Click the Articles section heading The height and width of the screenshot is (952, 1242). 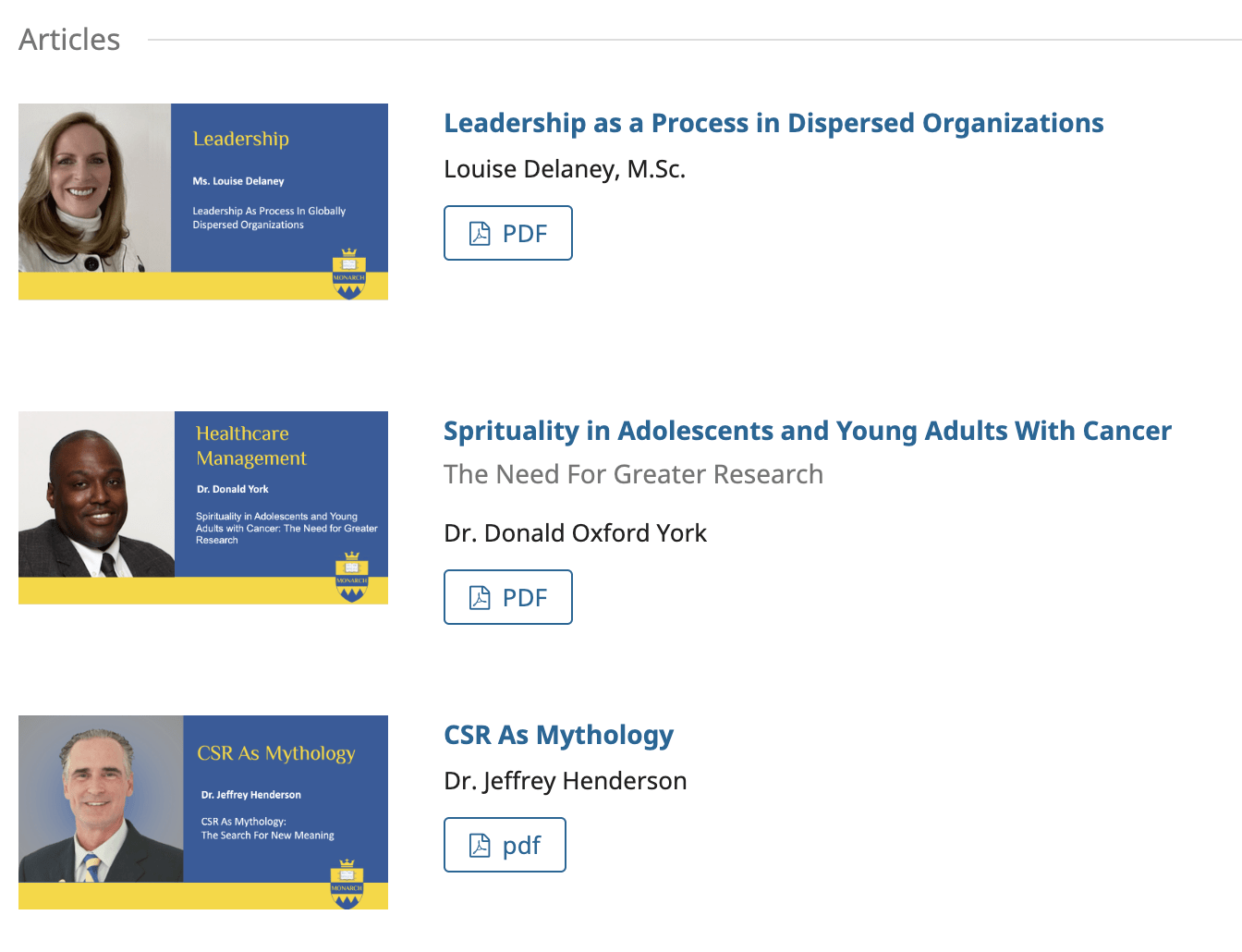point(69,40)
